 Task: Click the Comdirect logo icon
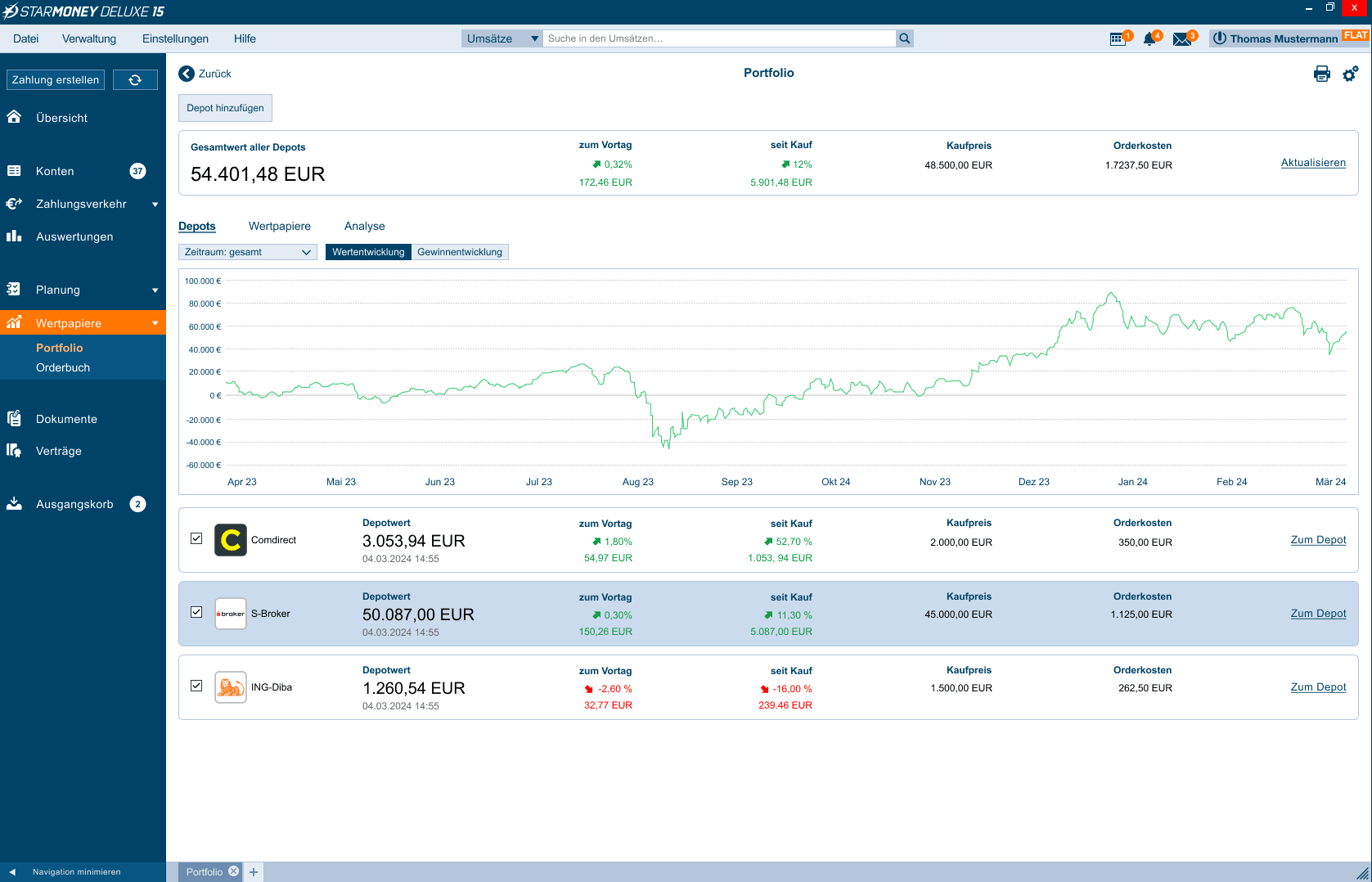pos(231,540)
